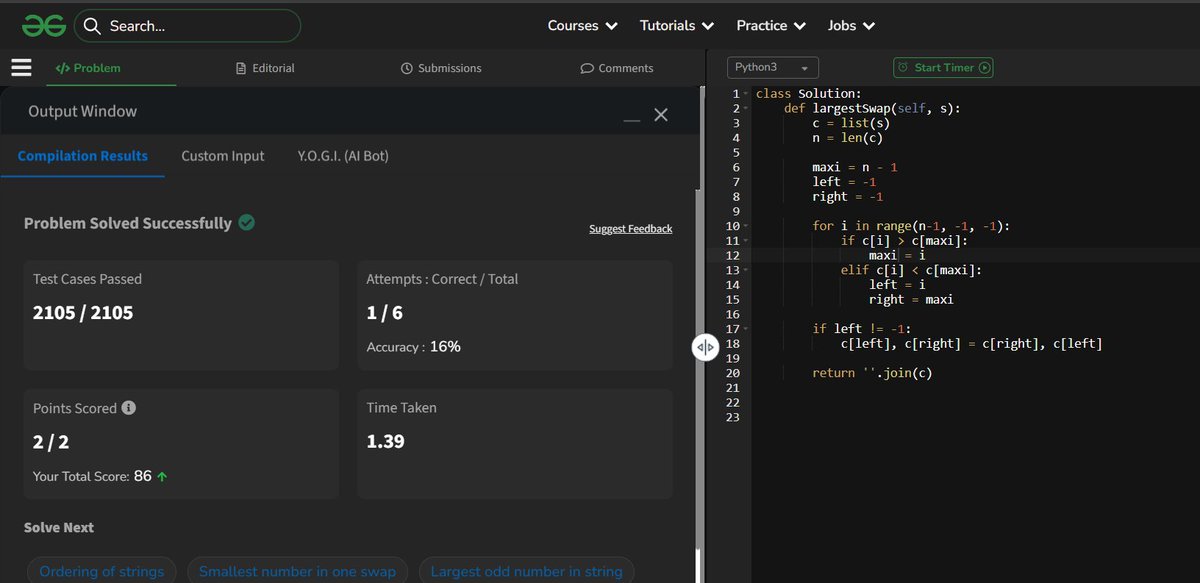Viewport: 1200px width, 583px height.
Task: Click 'Problem Solved Successfully' heading
Action: (128, 223)
